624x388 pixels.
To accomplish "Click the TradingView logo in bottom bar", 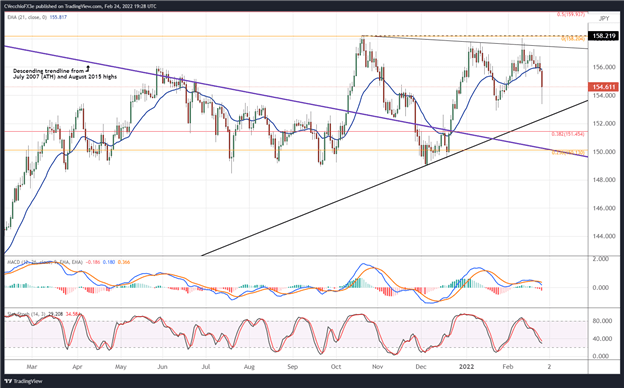I will (x=23, y=381).
